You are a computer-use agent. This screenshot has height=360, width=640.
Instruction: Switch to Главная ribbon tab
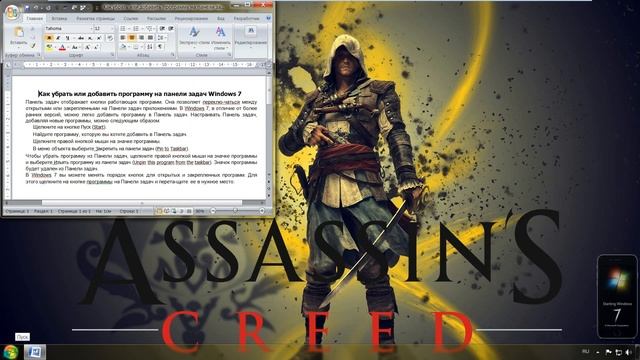coord(35,18)
